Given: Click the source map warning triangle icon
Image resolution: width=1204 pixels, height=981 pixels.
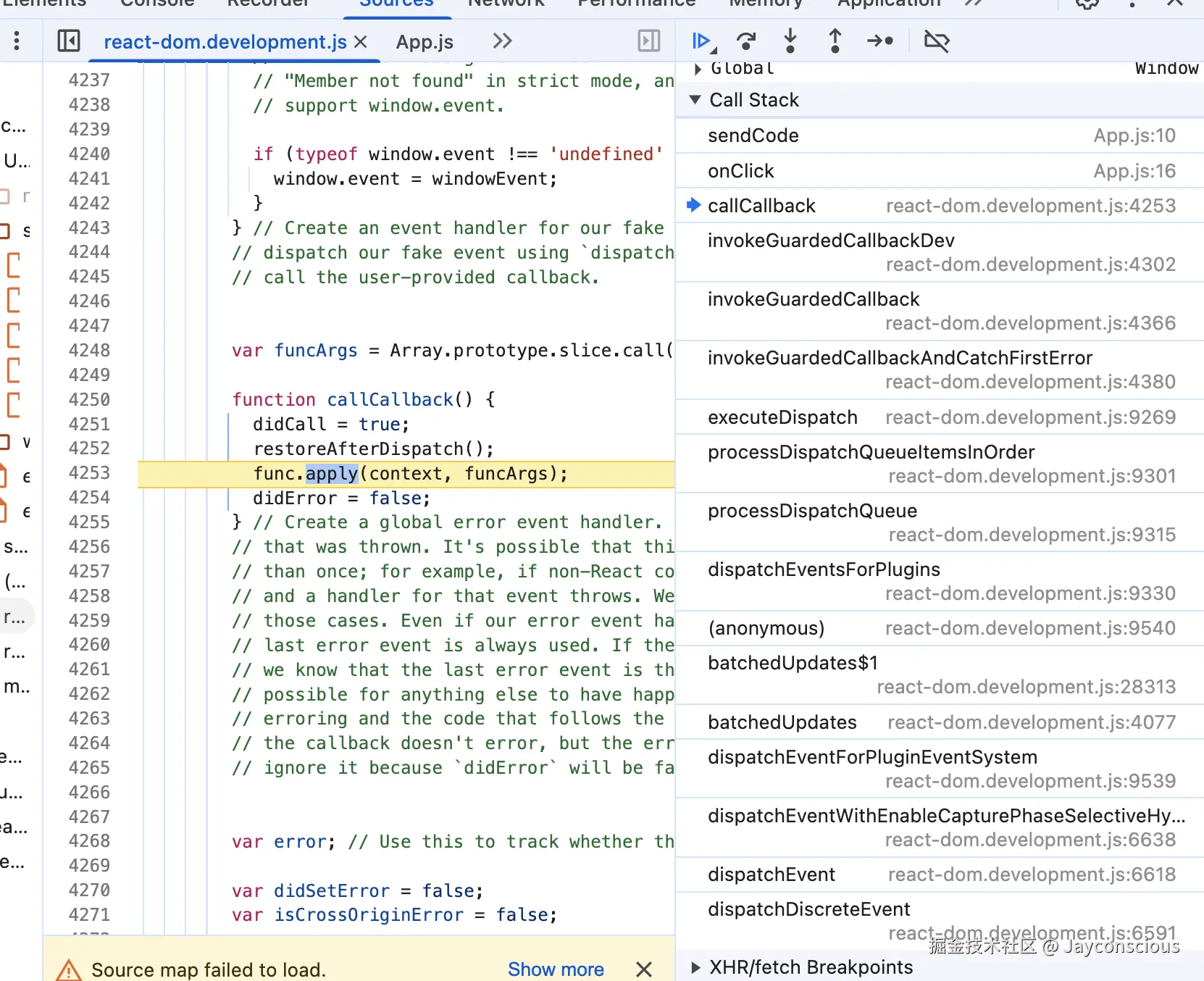Looking at the screenshot, I should (x=69, y=969).
